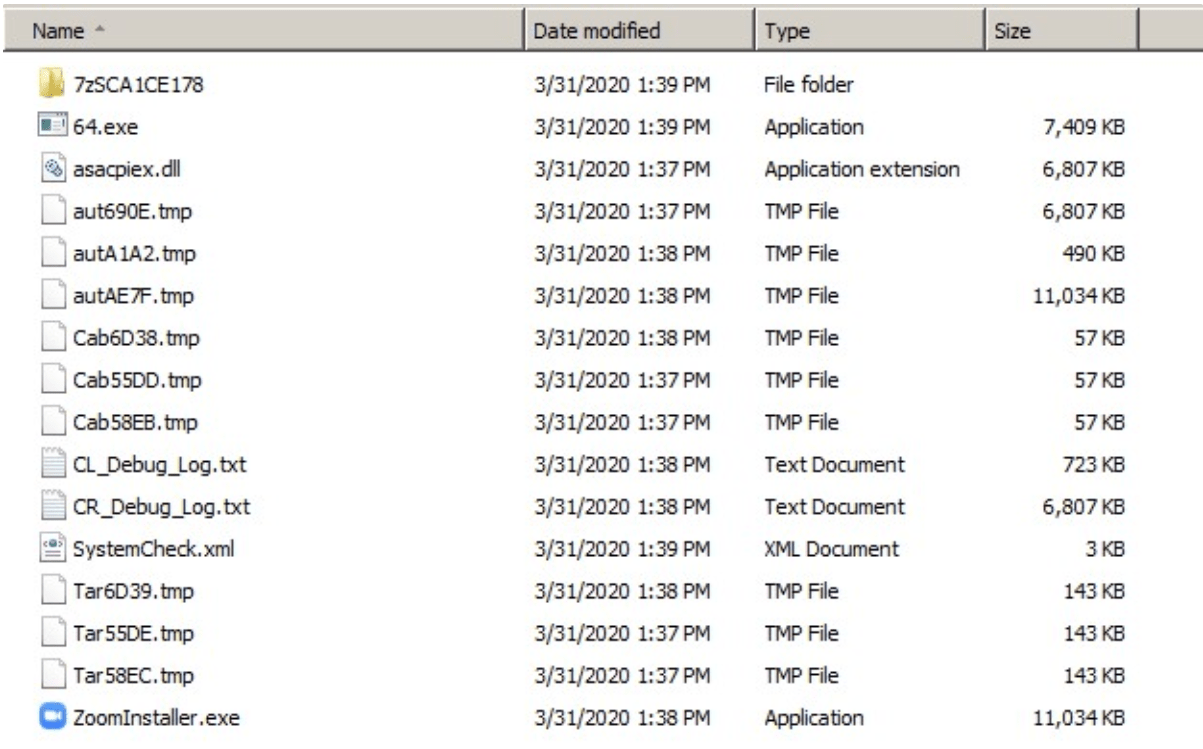
Task: Sort files by the Name column header
Action: 264,31
